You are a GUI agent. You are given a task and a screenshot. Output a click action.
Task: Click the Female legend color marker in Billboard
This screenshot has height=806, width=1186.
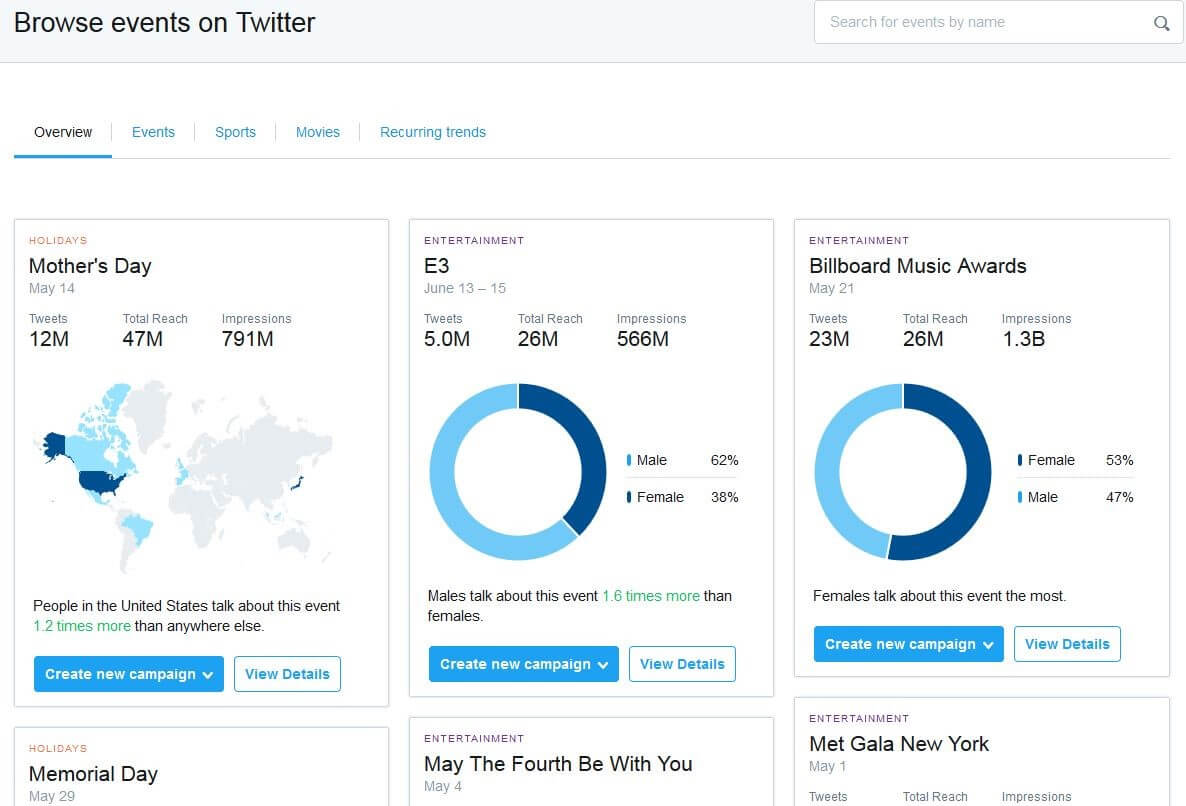tap(1019, 460)
